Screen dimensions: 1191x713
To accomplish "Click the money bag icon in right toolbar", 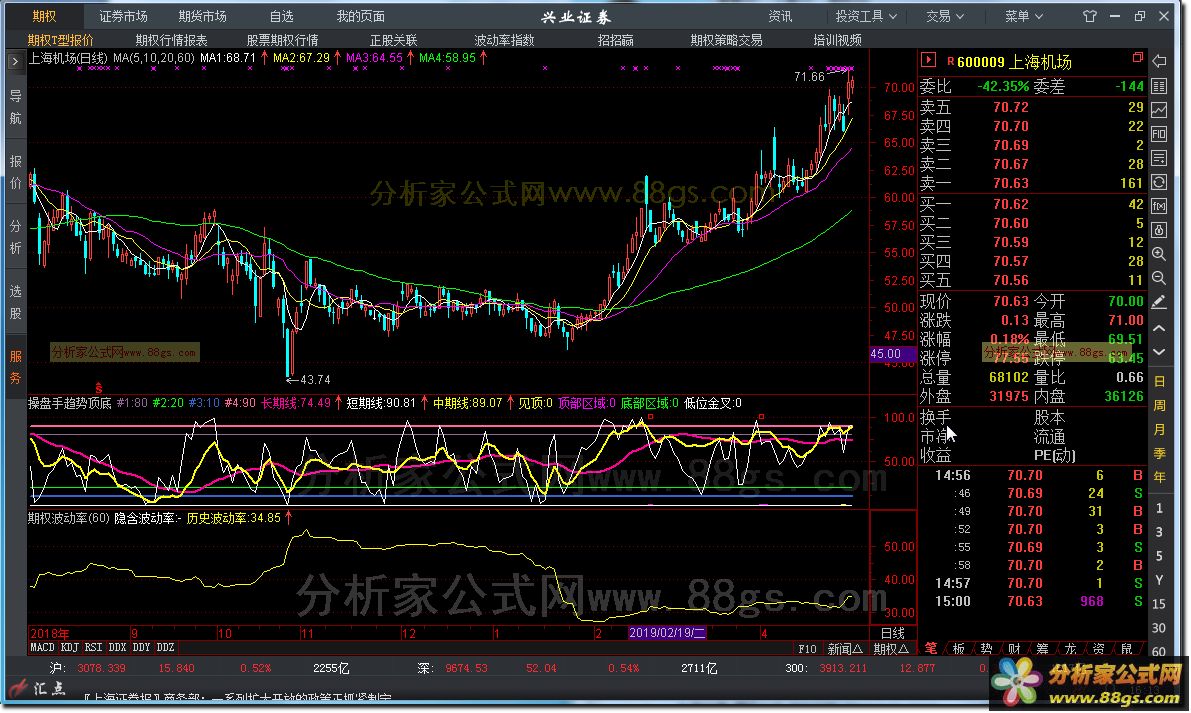I will click(x=1159, y=230).
